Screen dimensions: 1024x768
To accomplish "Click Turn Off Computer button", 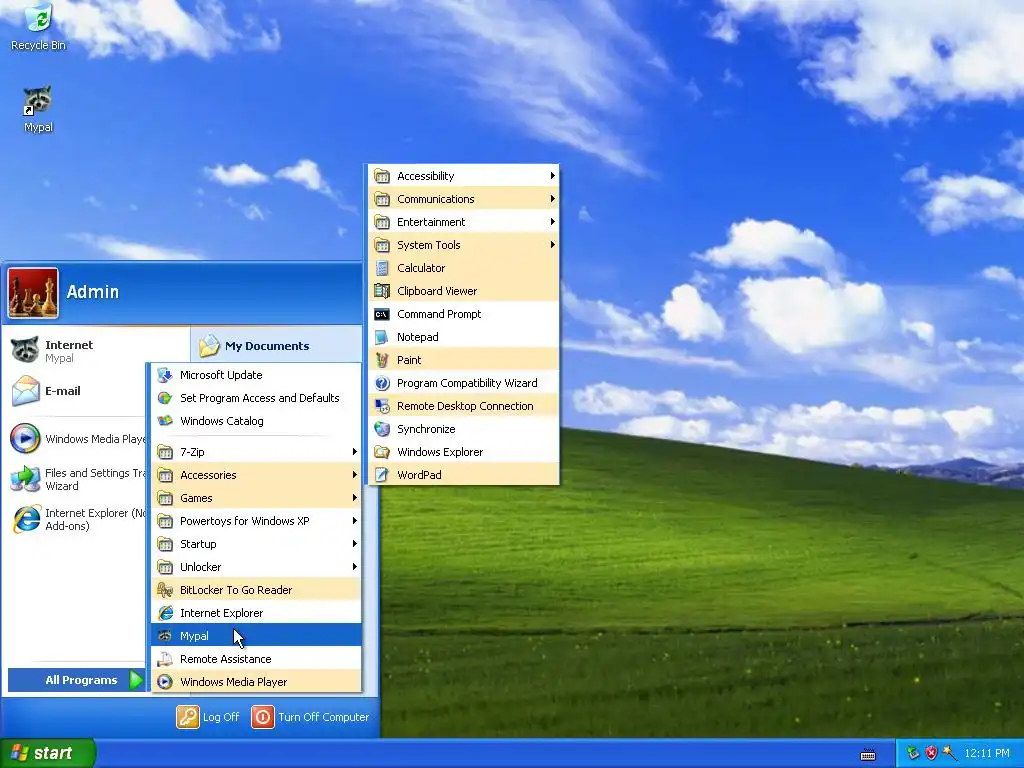I will 310,716.
